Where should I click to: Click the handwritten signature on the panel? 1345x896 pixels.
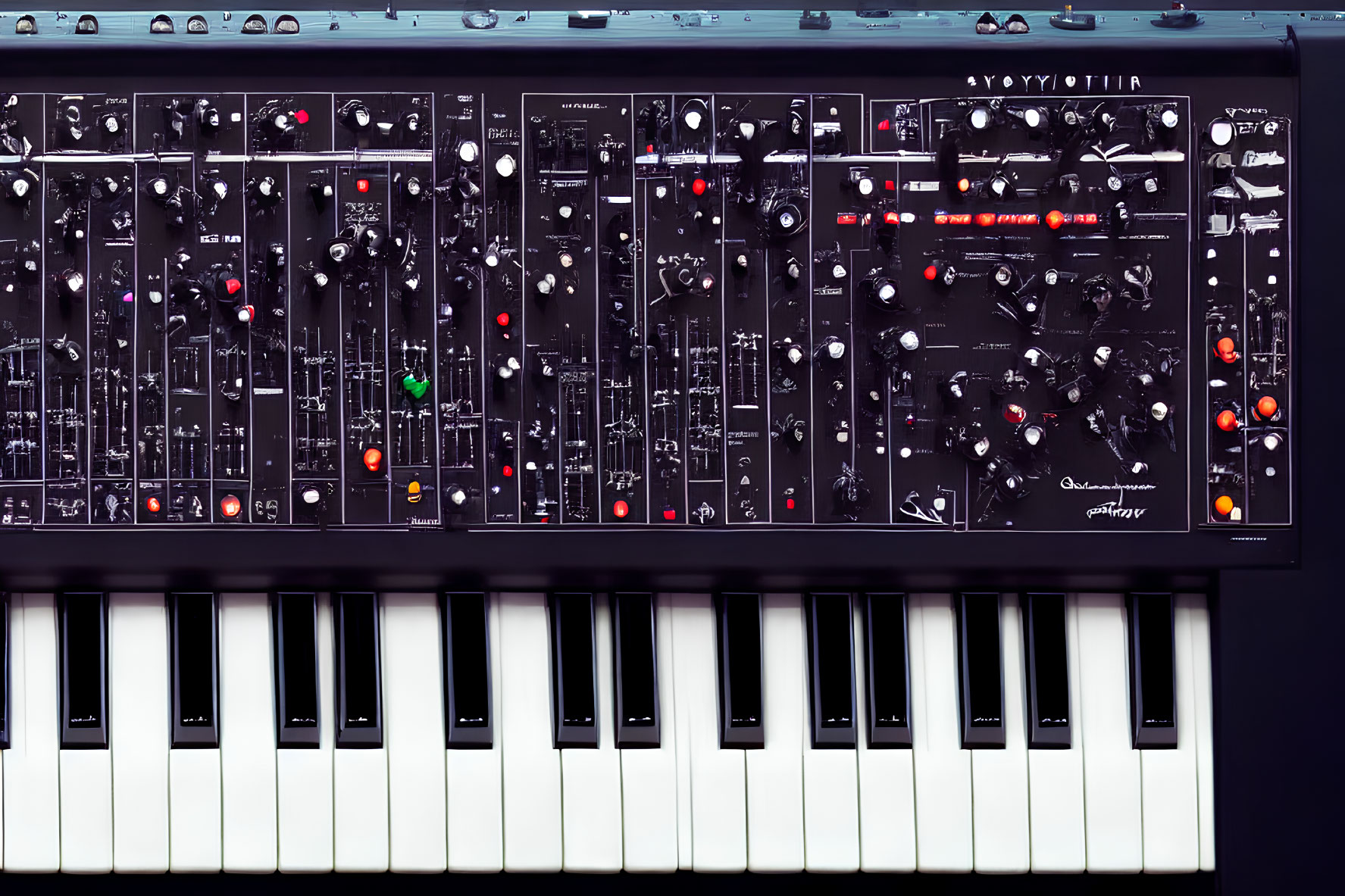point(1109,497)
